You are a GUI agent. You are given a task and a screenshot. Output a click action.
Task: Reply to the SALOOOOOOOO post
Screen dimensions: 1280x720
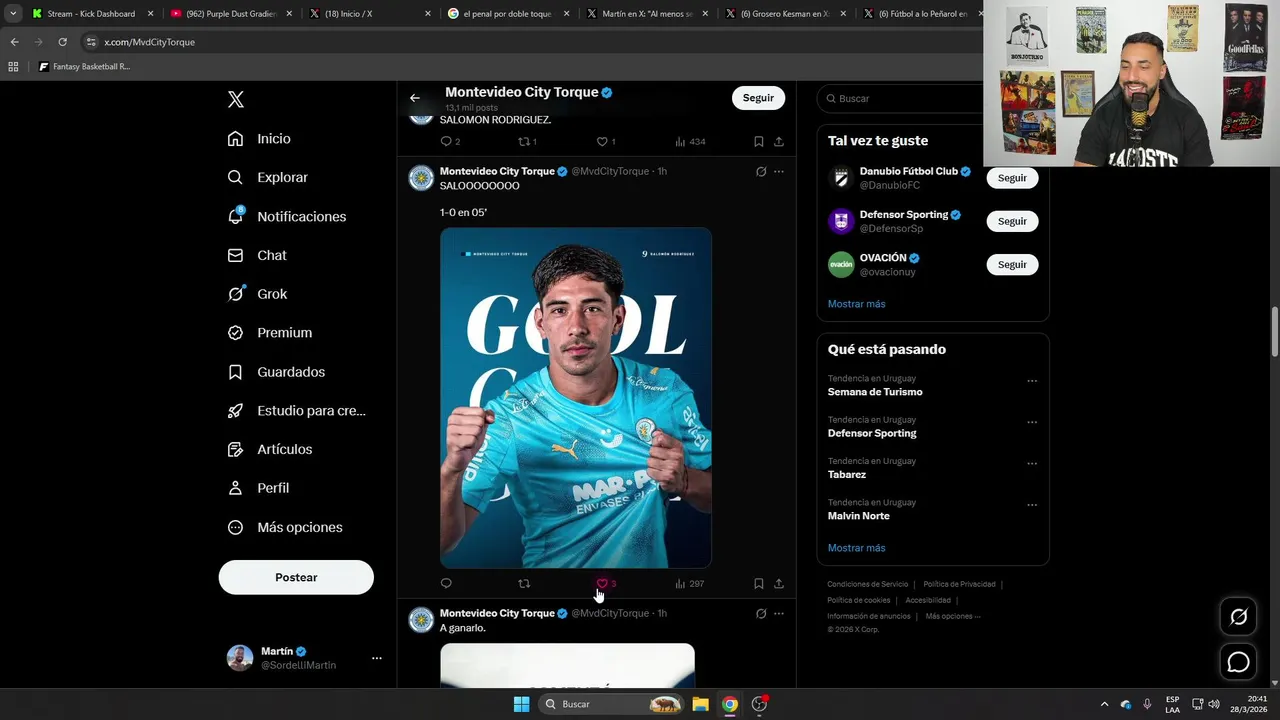(446, 583)
